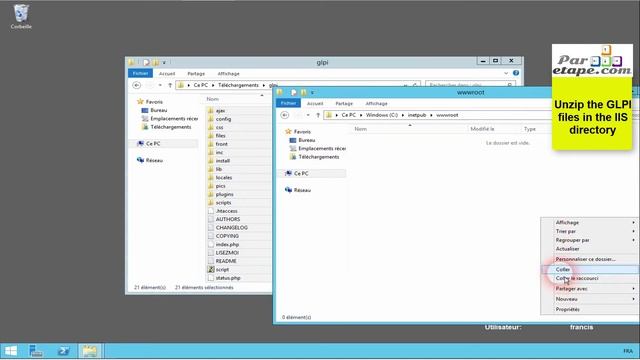Expand the Nouveau submenu
Viewport: 640px width, 360px height.
(x=590, y=299)
